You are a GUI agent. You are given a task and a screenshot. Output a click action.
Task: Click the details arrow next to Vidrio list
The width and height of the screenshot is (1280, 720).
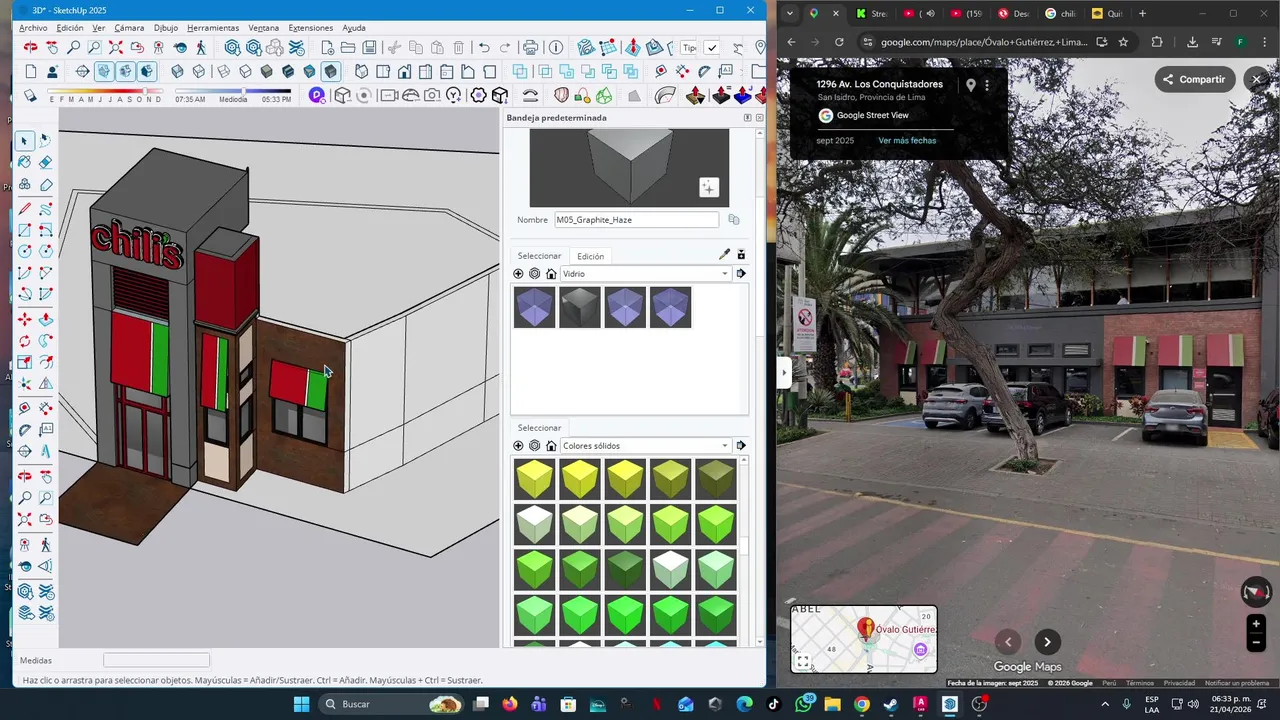click(x=741, y=274)
